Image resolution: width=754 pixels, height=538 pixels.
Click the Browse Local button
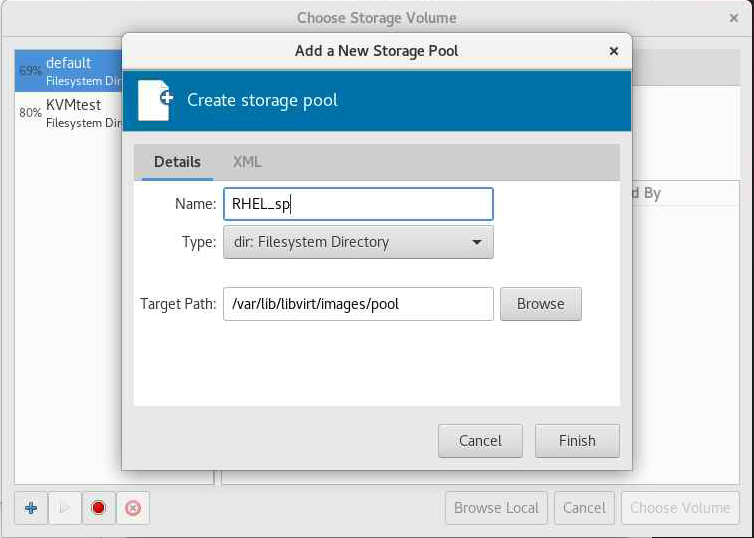496,508
